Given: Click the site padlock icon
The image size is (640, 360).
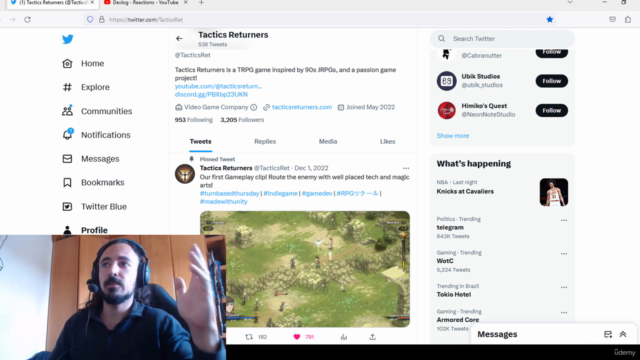Looking at the screenshot, I should tap(102, 20).
